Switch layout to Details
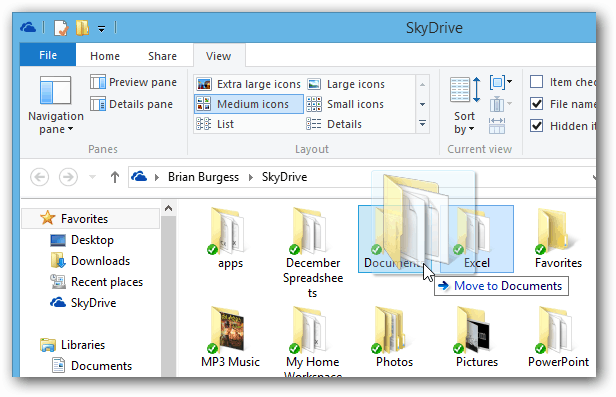This screenshot has width=616, height=397. click(334, 124)
